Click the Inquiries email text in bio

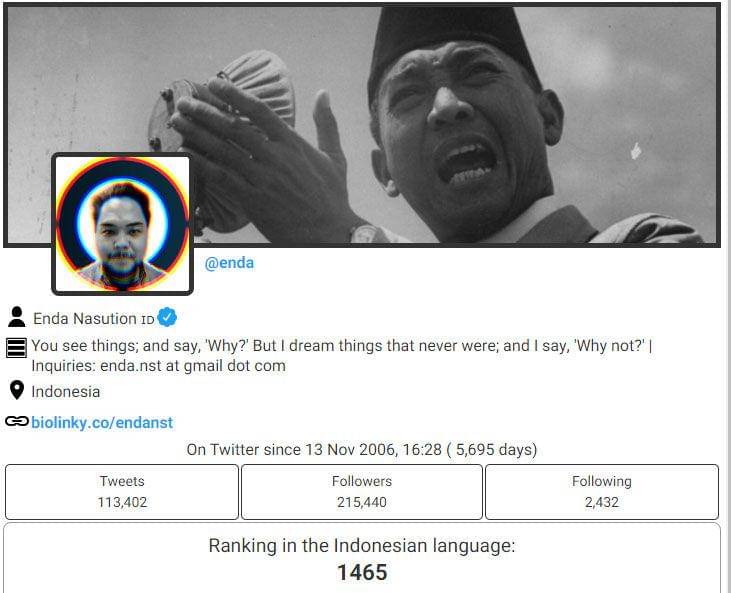[159, 365]
